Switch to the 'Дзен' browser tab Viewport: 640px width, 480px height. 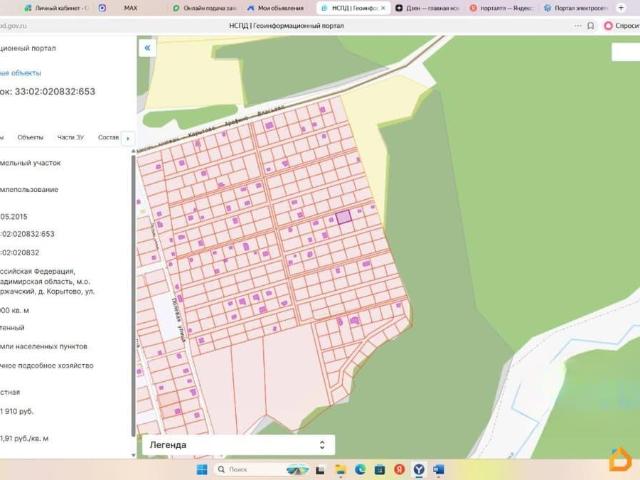pyautogui.click(x=427, y=8)
